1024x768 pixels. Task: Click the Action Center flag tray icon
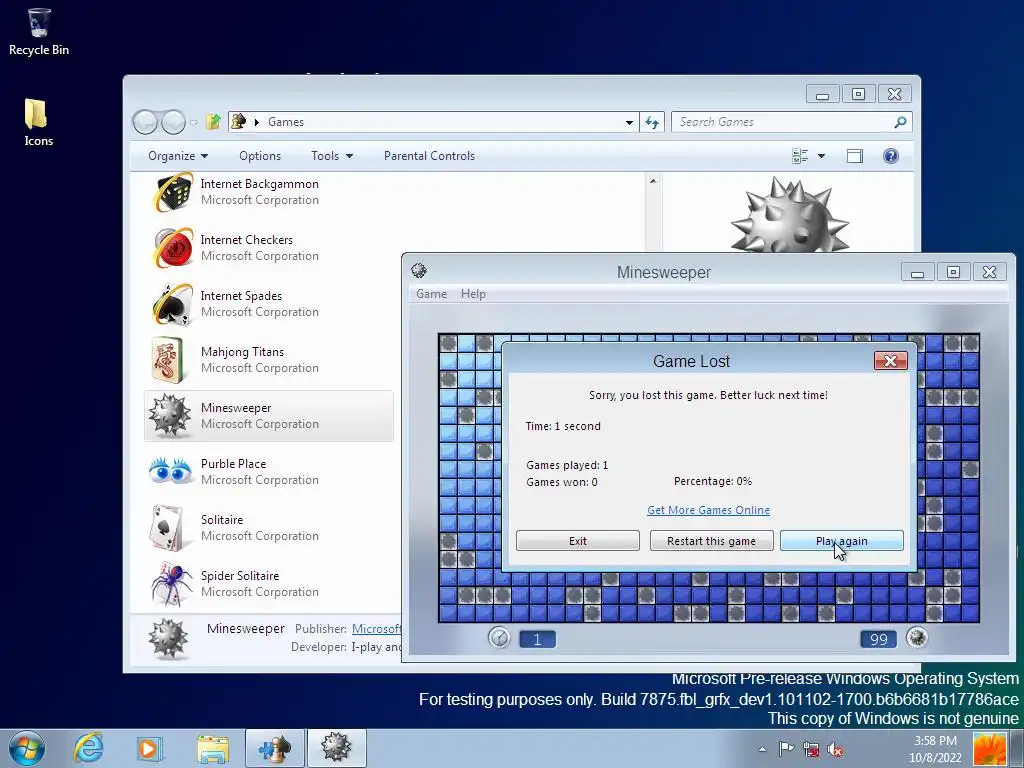786,749
